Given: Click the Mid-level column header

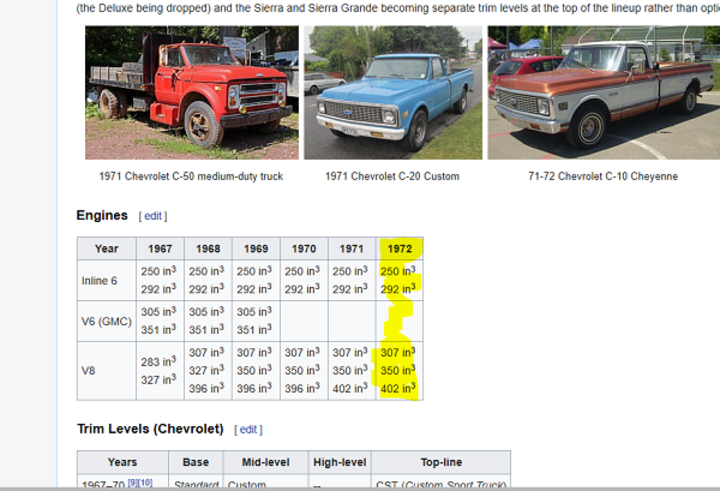Looking at the screenshot, I should [x=265, y=463].
